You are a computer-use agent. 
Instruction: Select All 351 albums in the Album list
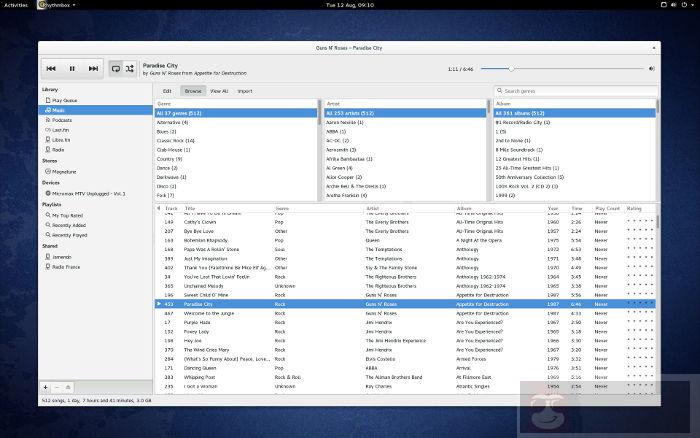[x=575, y=113]
